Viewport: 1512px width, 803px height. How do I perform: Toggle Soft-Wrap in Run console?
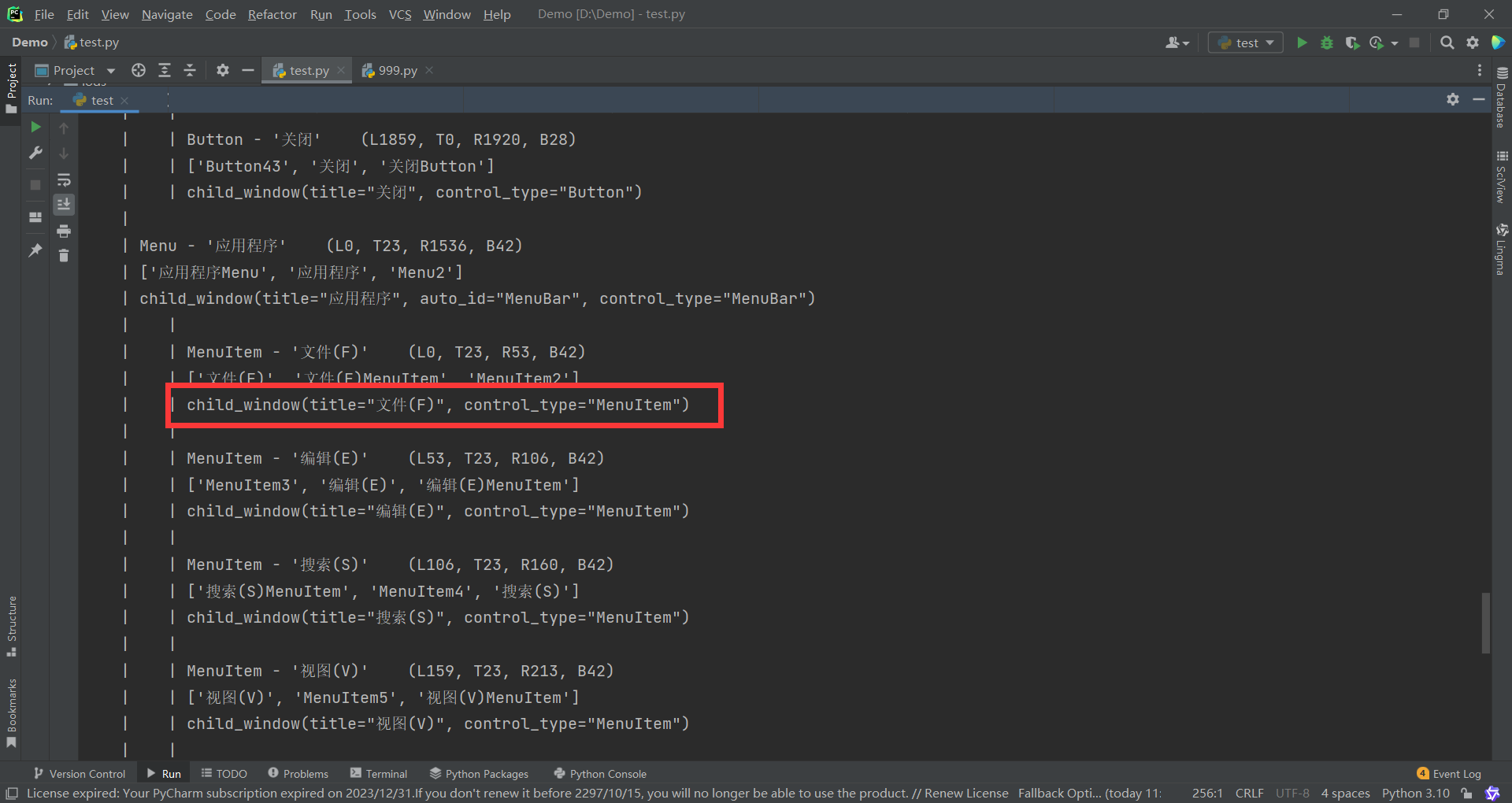pyautogui.click(x=64, y=179)
